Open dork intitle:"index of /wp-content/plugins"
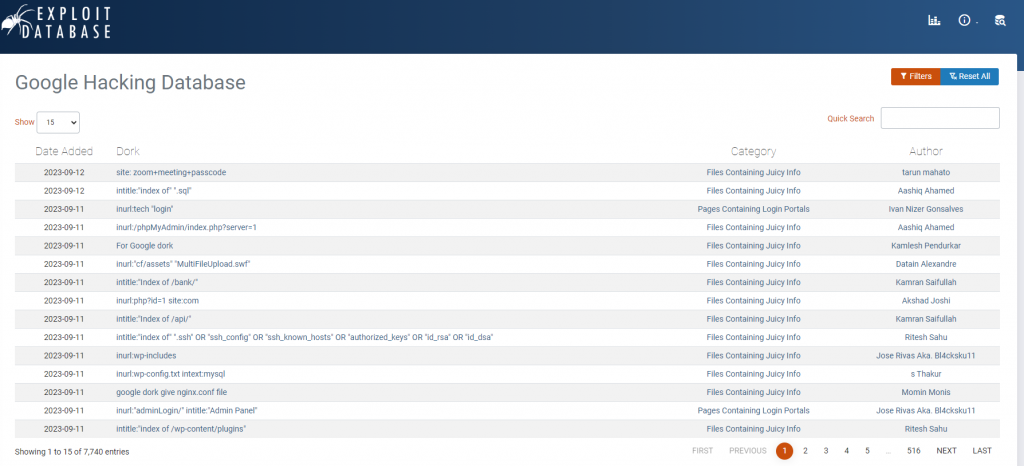The height and width of the screenshot is (466, 1024). click(x=181, y=429)
